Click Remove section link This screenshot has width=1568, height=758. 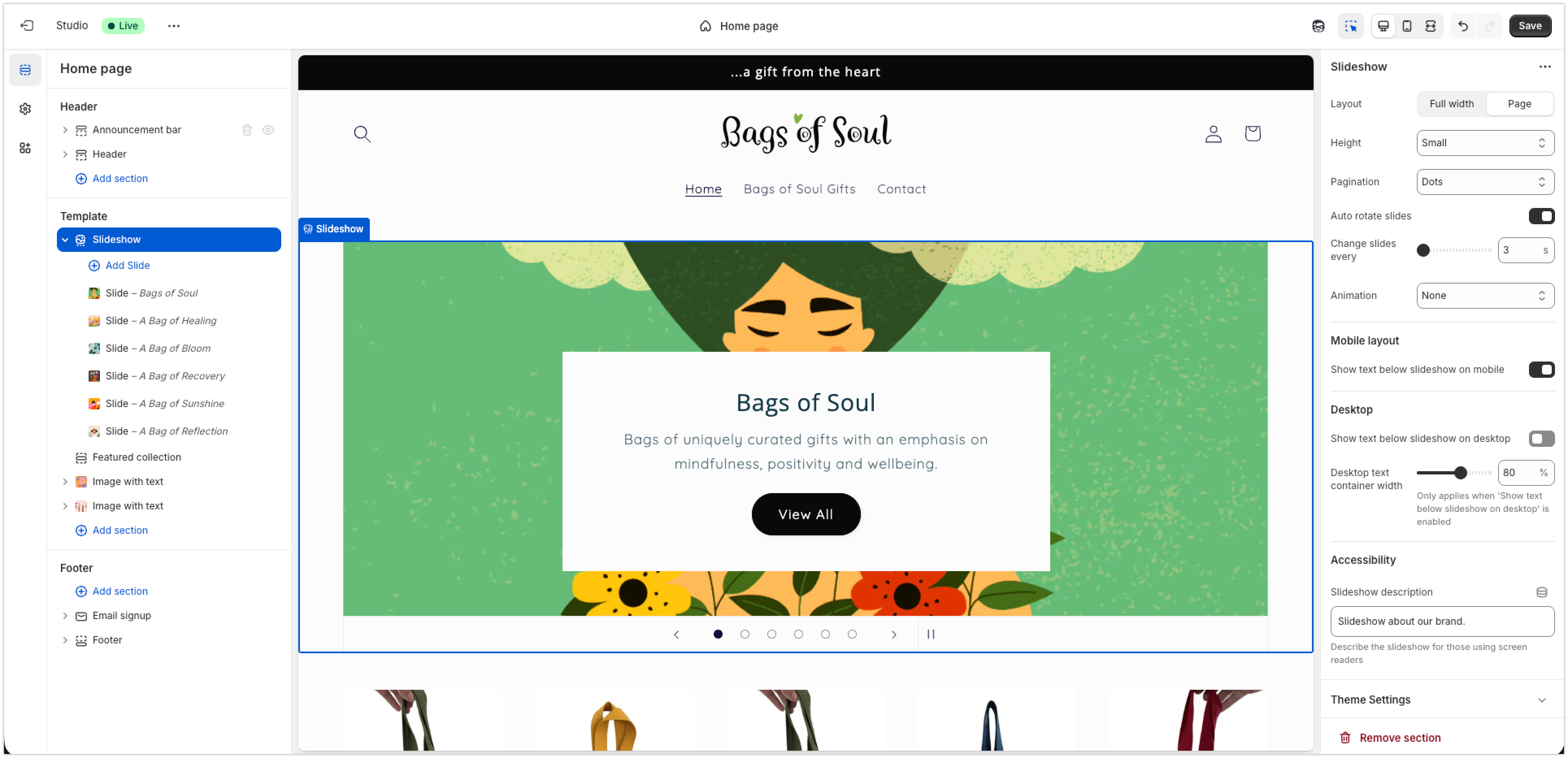[1399, 738]
